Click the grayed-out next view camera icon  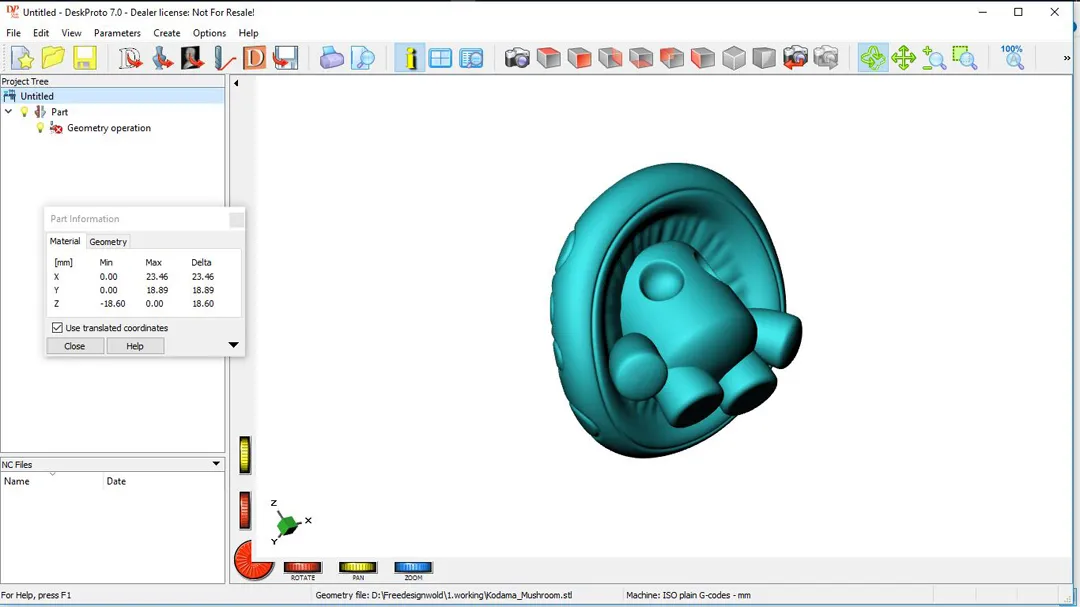coord(826,58)
